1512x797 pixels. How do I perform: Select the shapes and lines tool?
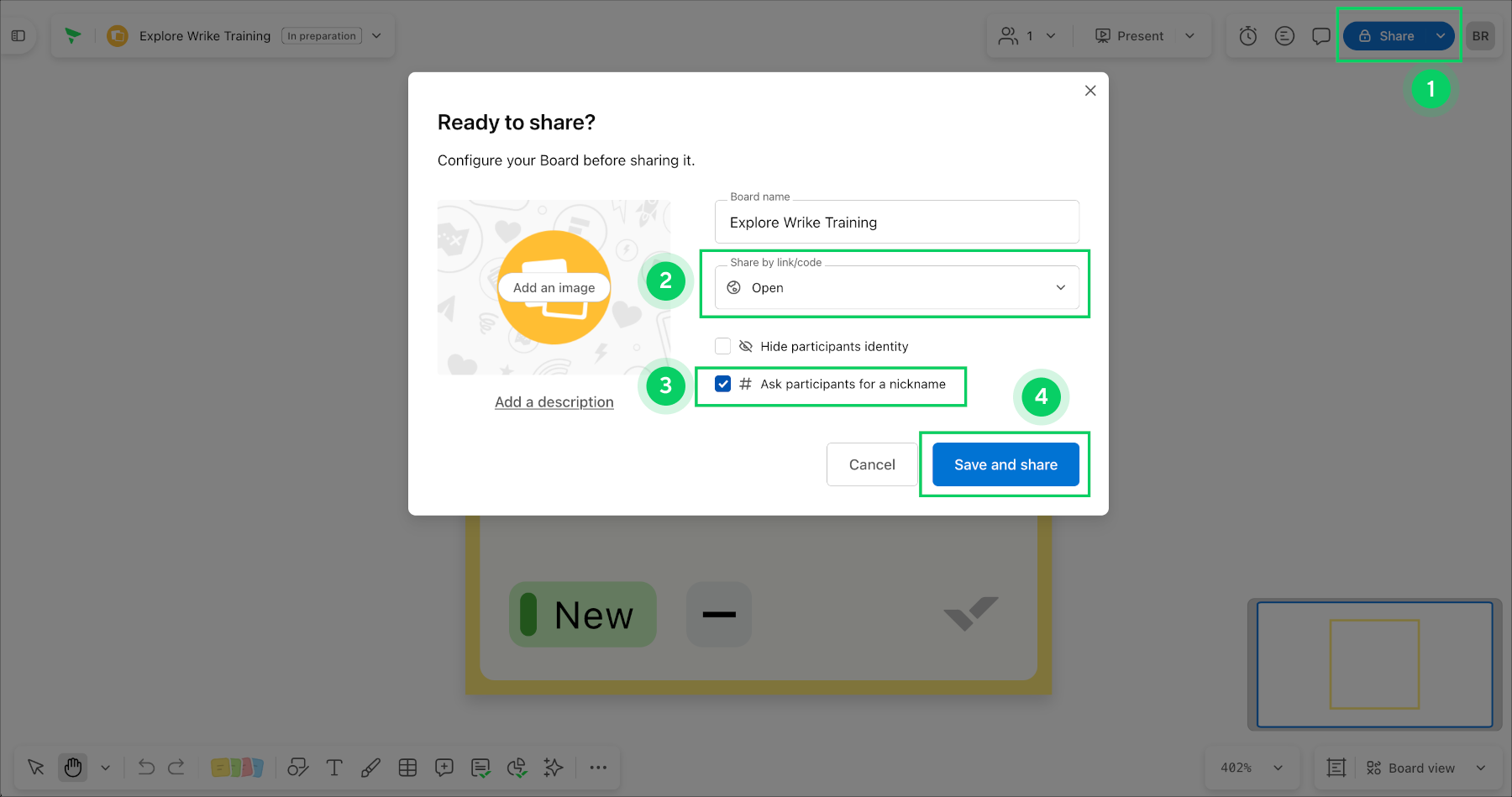[298, 768]
